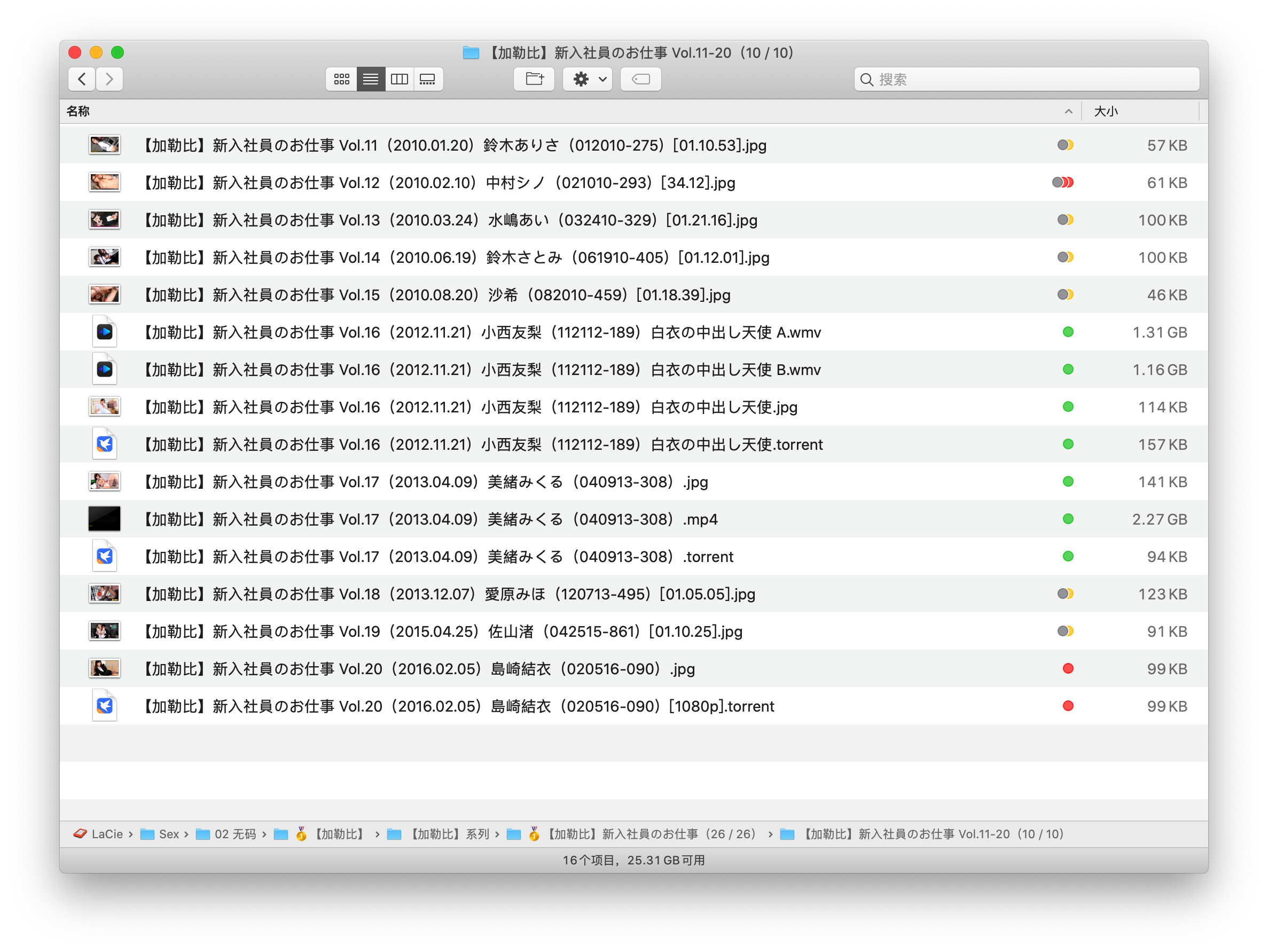Screen dimensions: 1268x952
Task: Click the new folder toolbar icon
Action: coord(534,79)
